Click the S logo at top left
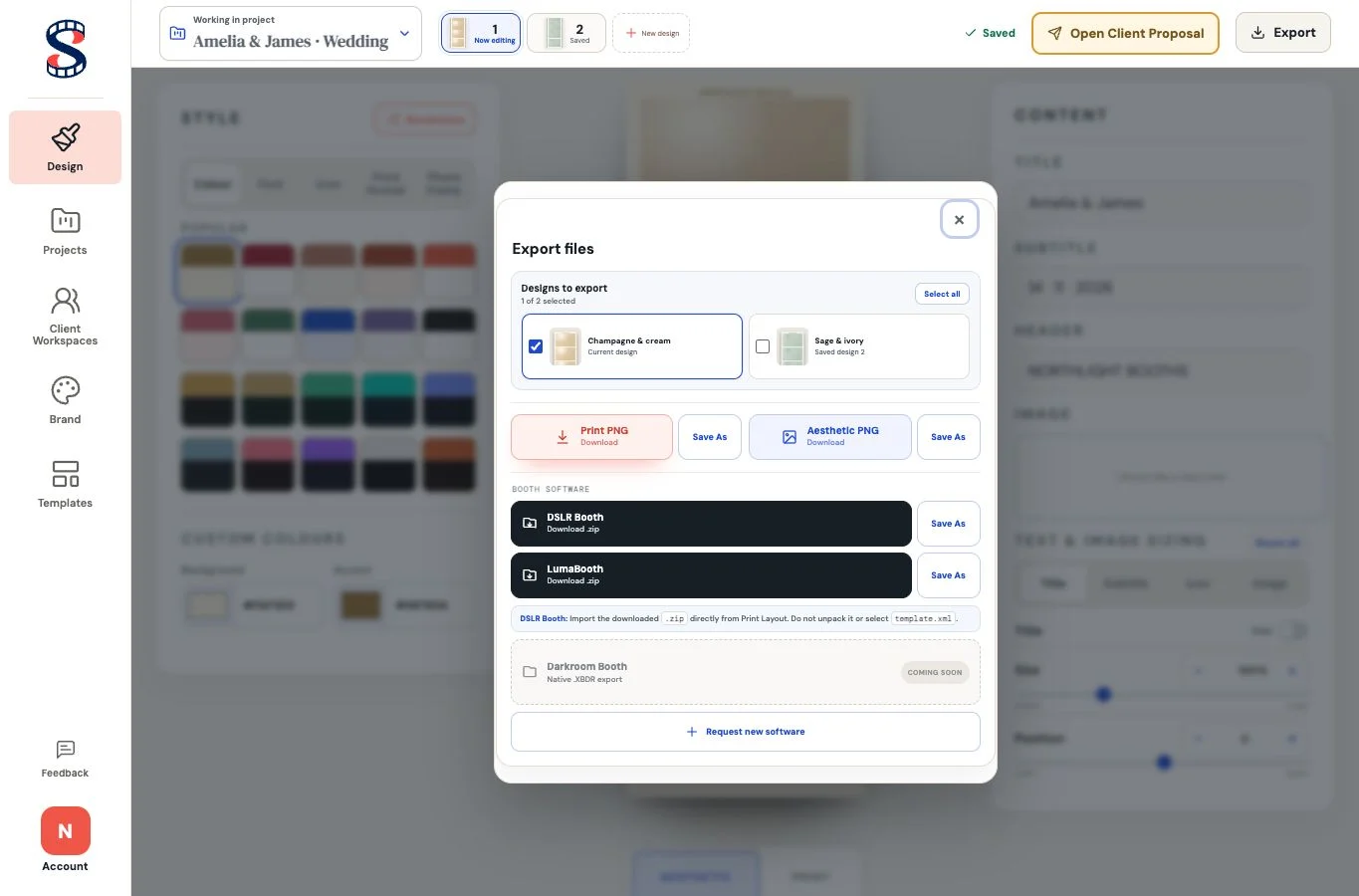1359x896 pixels. (66, 49)
